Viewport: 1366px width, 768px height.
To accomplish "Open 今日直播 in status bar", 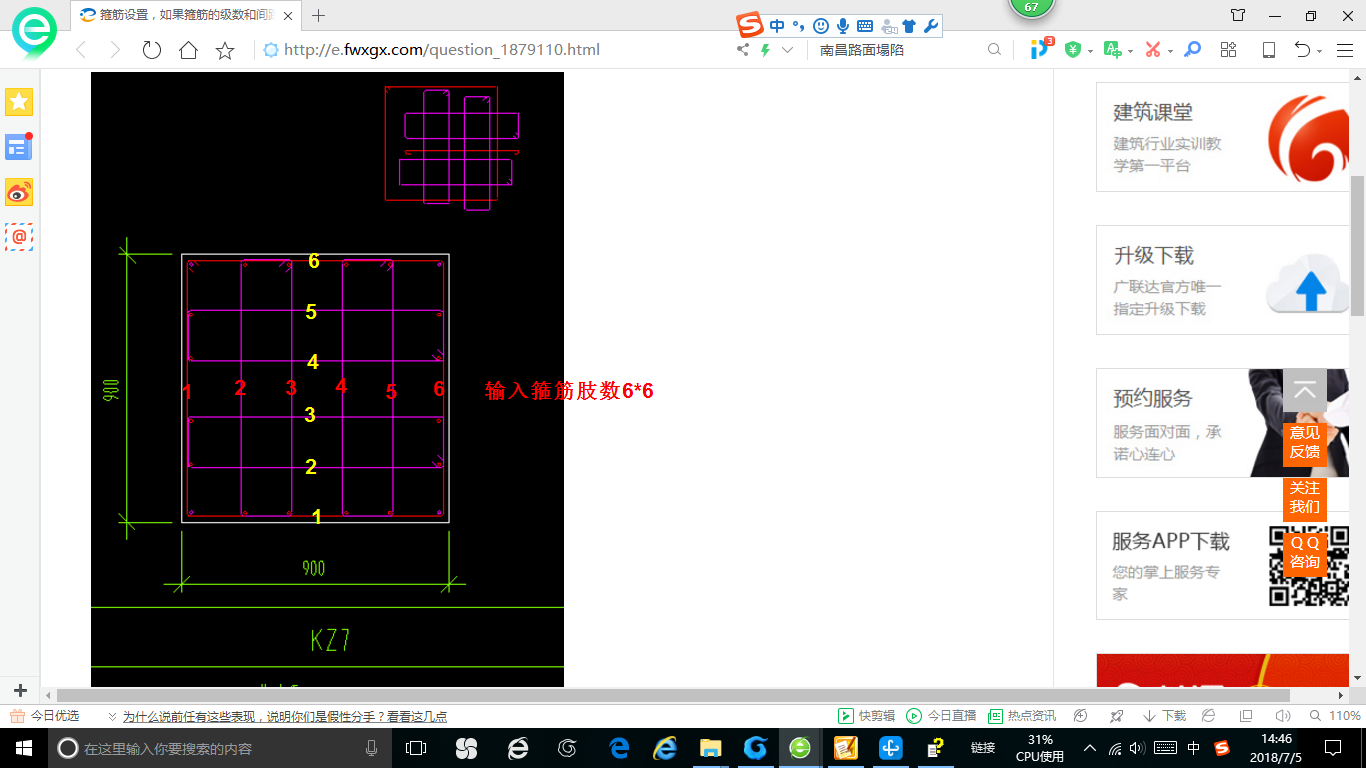I will coord(941,716).
